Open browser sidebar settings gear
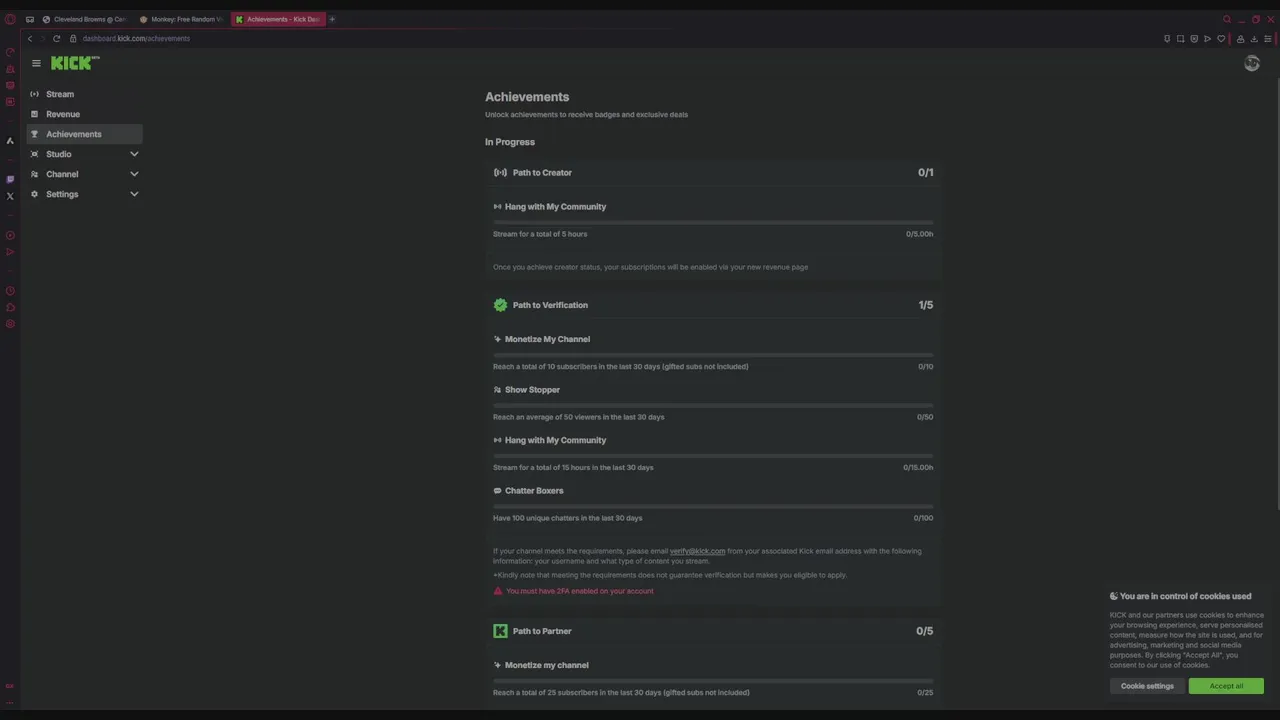The image size is (1280, 720). [x=10, y=323]
